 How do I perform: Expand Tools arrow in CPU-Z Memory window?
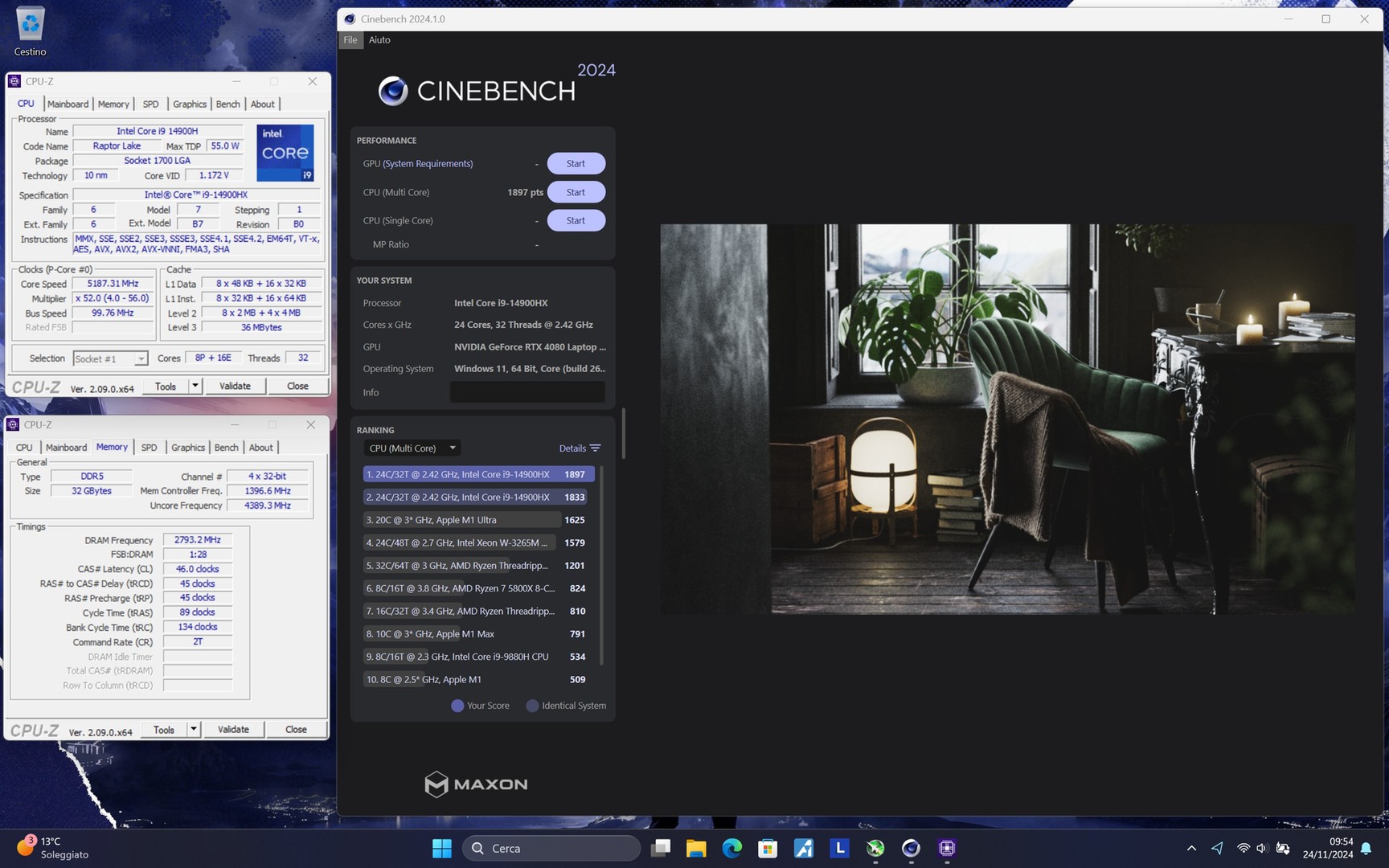193,729
